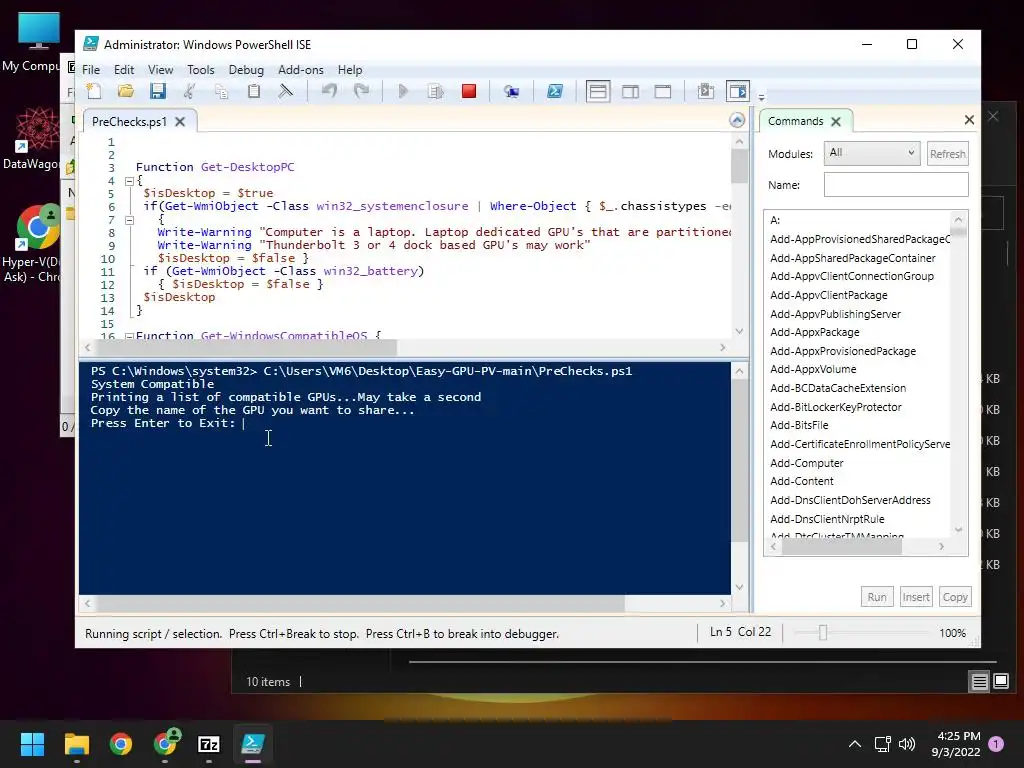Select Add-BitLockerKeyProtector command

835,407
